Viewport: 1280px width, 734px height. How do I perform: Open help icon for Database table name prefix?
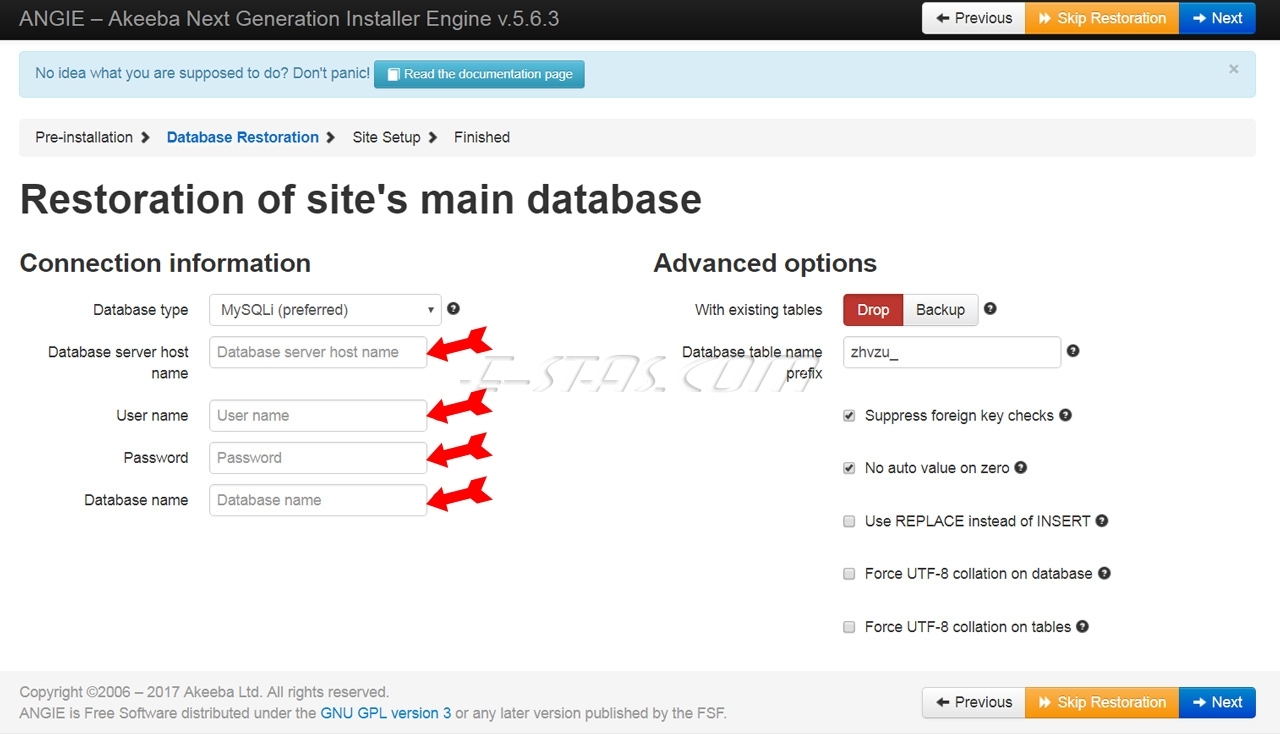click(1073, 351)
